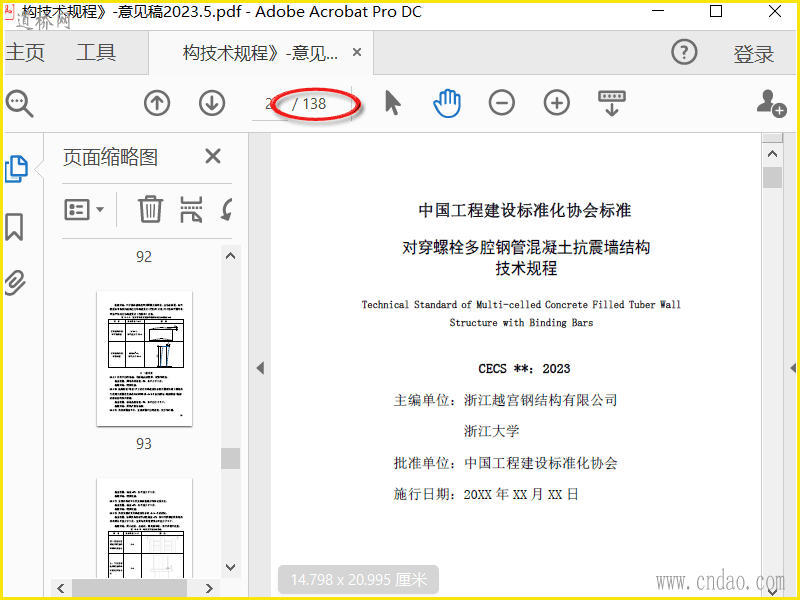
Task: Delete pages with the trash icon
Action: pos(151,209)
